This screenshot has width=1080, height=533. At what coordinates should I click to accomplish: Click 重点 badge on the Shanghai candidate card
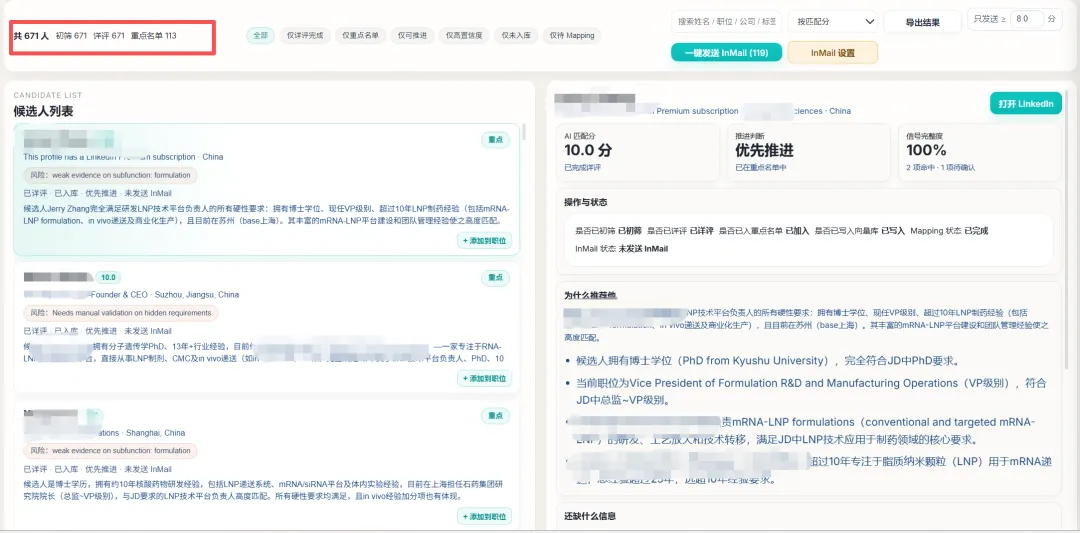coord(495,415)
